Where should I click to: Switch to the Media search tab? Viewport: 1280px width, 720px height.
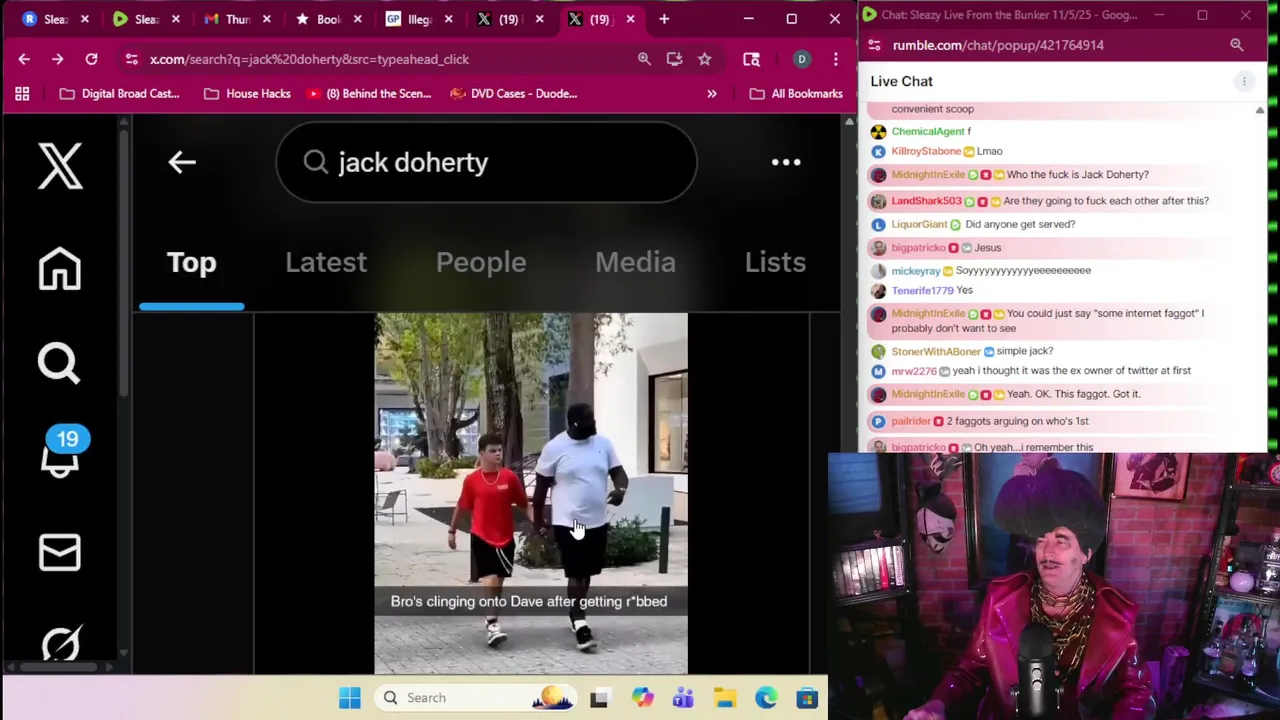click(x=635, y=262)
